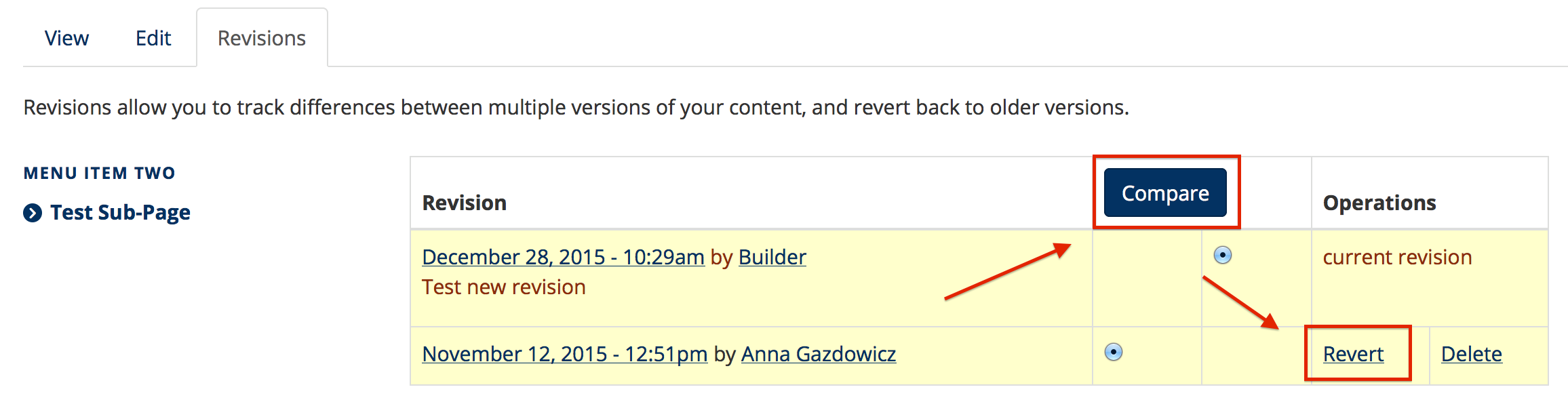
Task: View the Builder user profile
Action: point(772,257)
